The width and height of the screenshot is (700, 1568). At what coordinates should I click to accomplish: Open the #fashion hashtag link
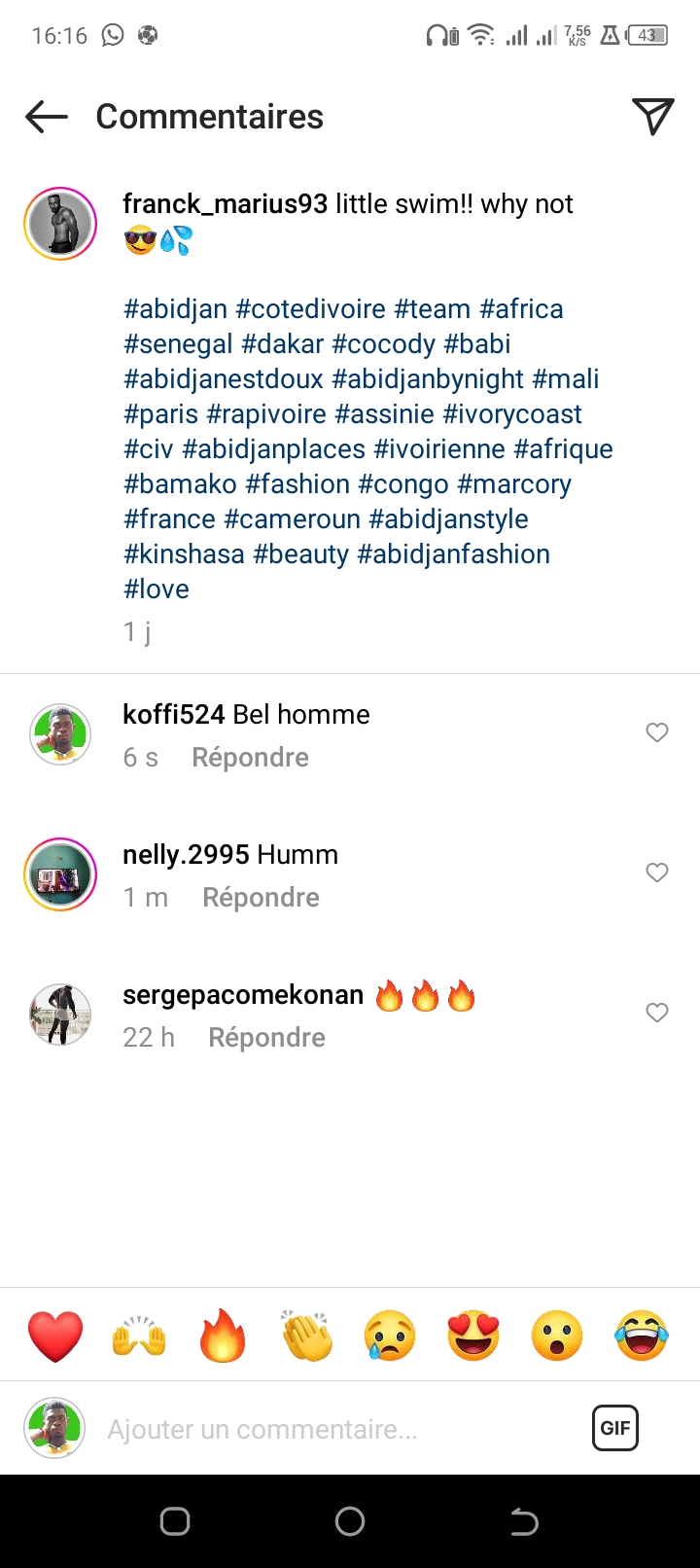point(297,484)
